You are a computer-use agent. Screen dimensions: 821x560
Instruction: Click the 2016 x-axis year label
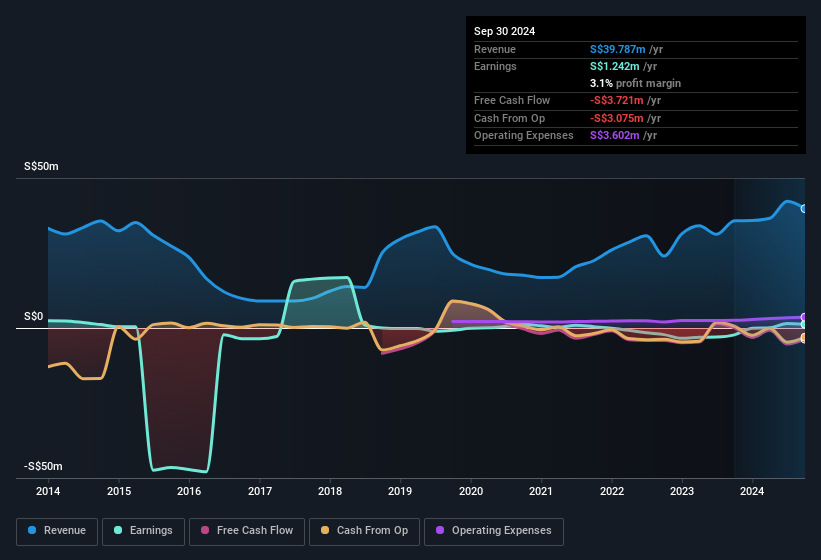tap(189, 492)
